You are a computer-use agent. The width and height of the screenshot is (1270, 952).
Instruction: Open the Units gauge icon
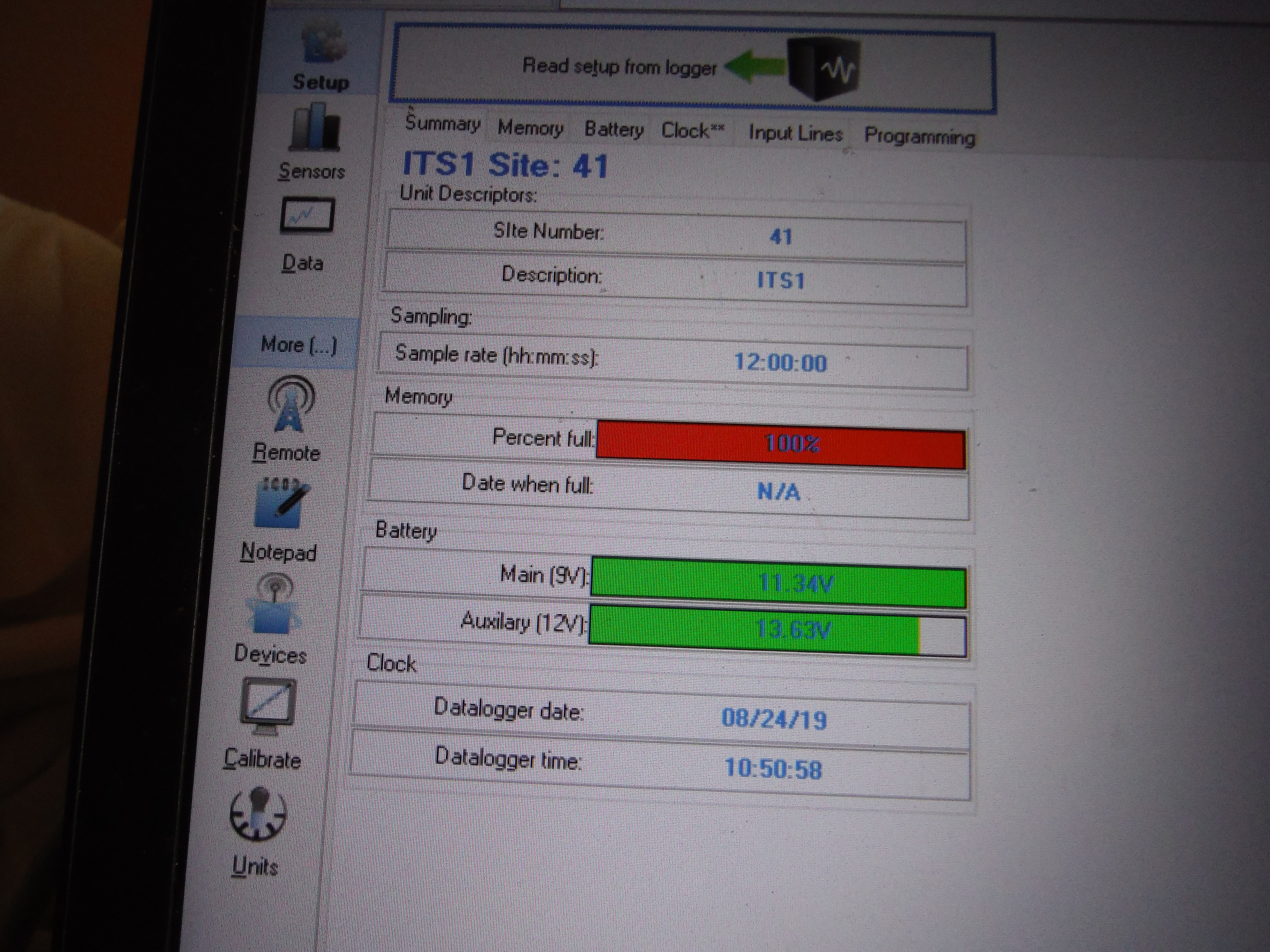[x=258, y=814]
